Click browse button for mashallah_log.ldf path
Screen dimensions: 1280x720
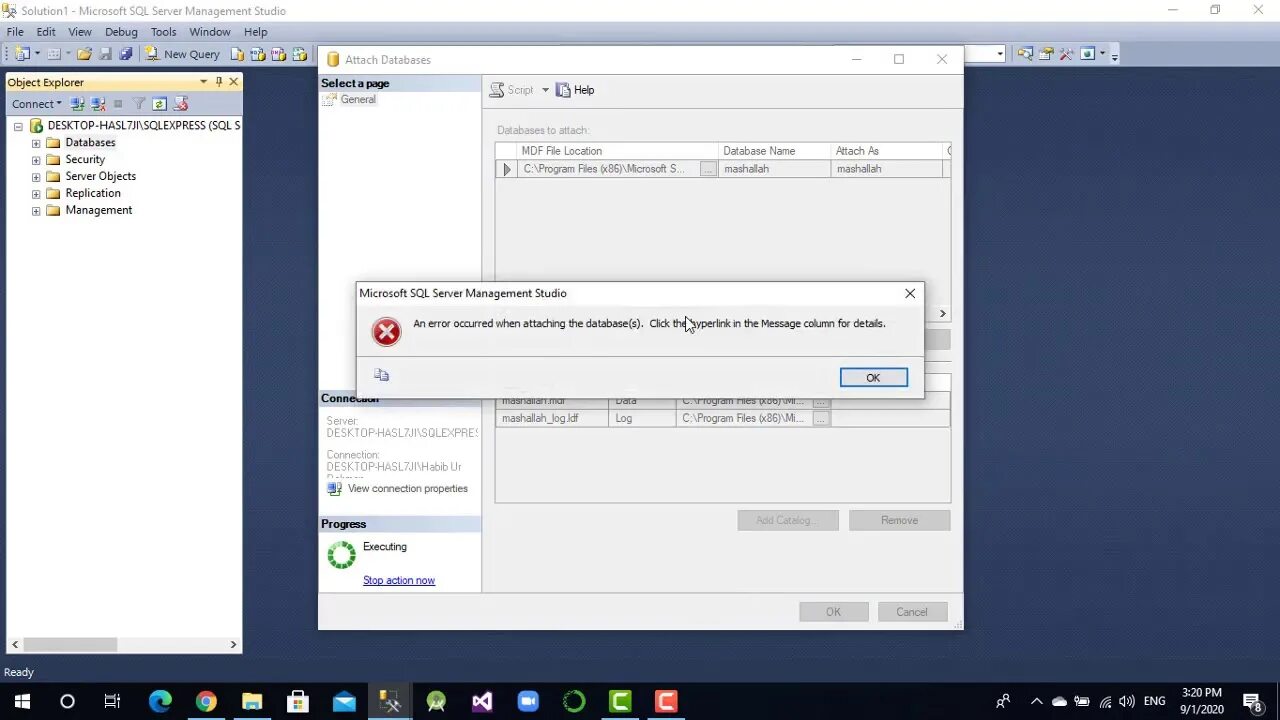tap(820, 418)
